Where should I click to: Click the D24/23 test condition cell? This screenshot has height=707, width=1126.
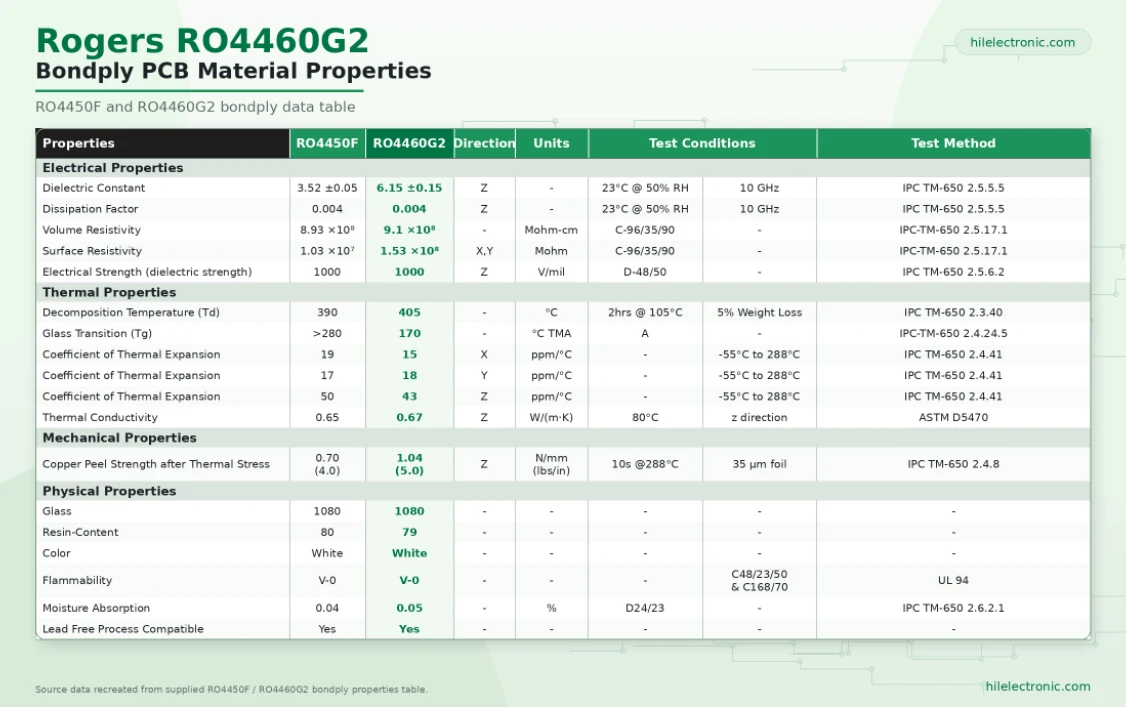point(645,608)
